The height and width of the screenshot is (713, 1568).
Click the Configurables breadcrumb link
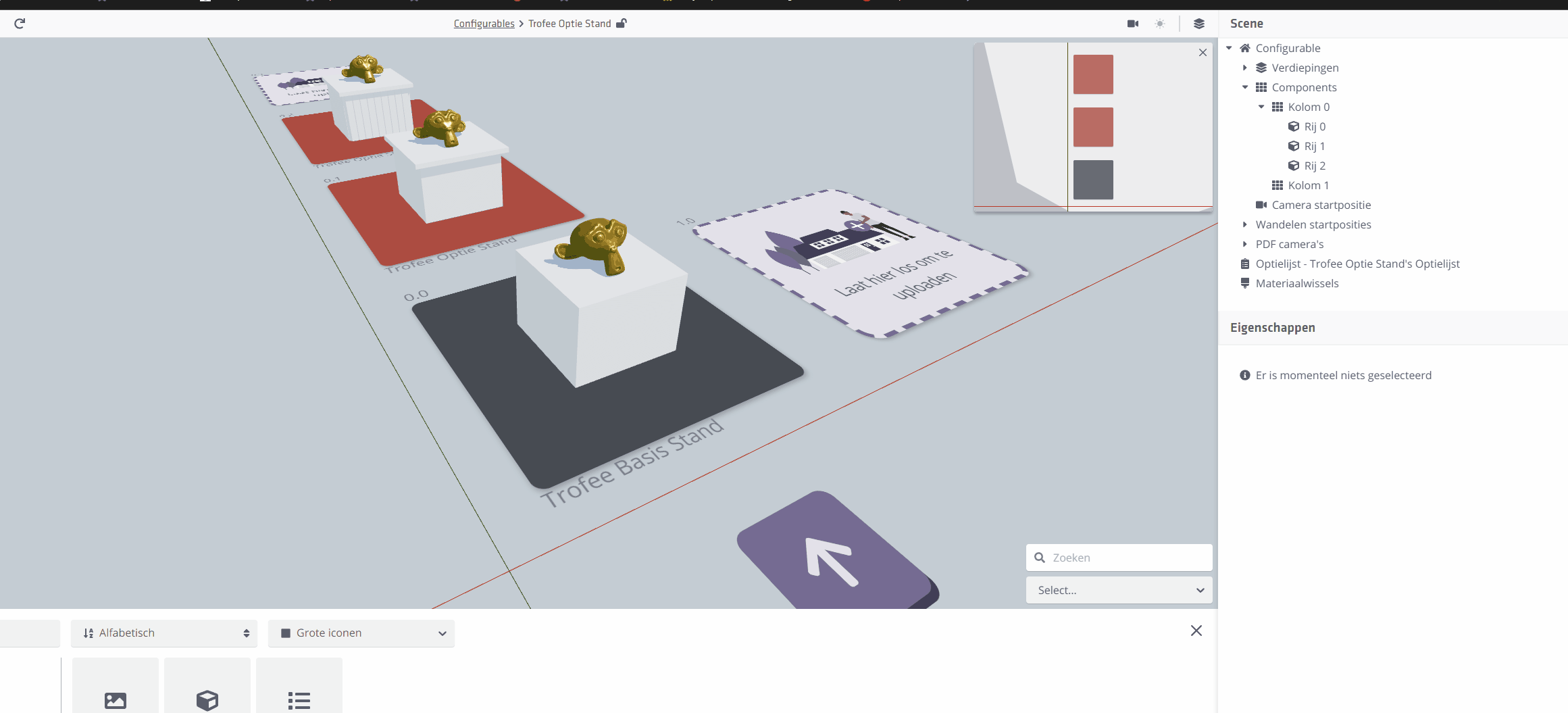484,24
